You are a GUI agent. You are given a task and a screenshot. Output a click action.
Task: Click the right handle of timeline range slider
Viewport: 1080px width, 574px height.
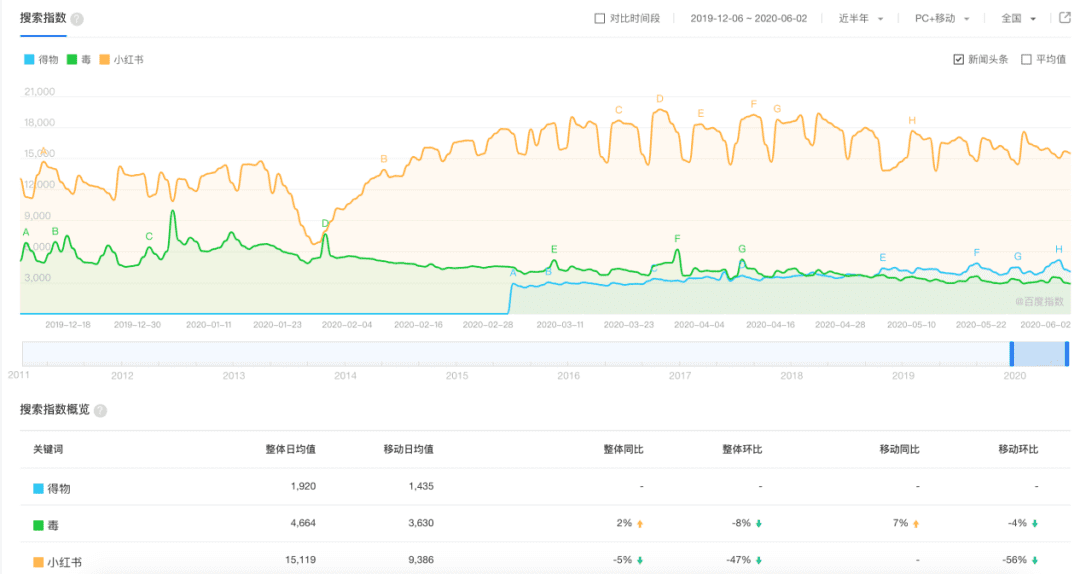click(x=1067, y=353)
